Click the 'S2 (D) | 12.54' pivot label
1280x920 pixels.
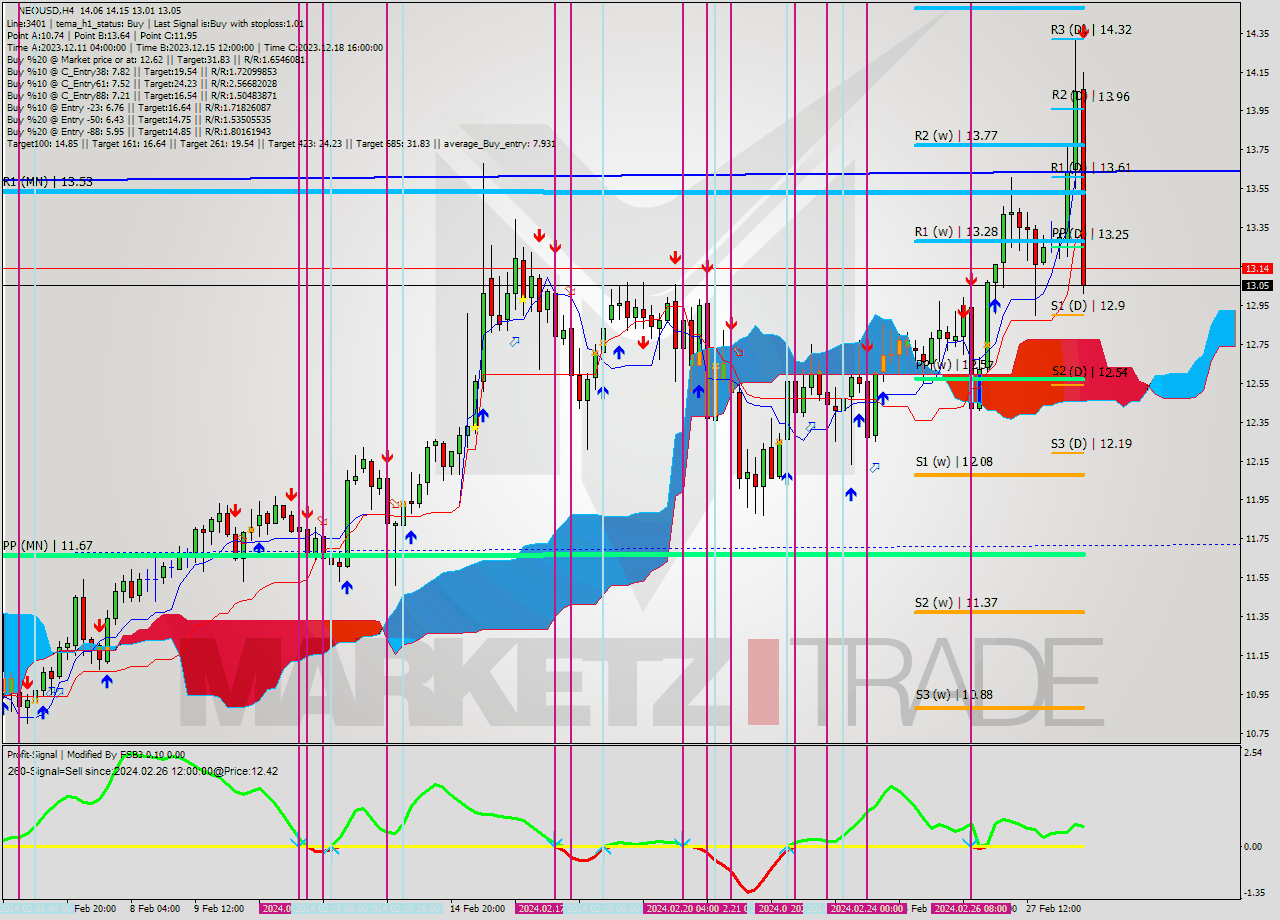click(1091, 372)
